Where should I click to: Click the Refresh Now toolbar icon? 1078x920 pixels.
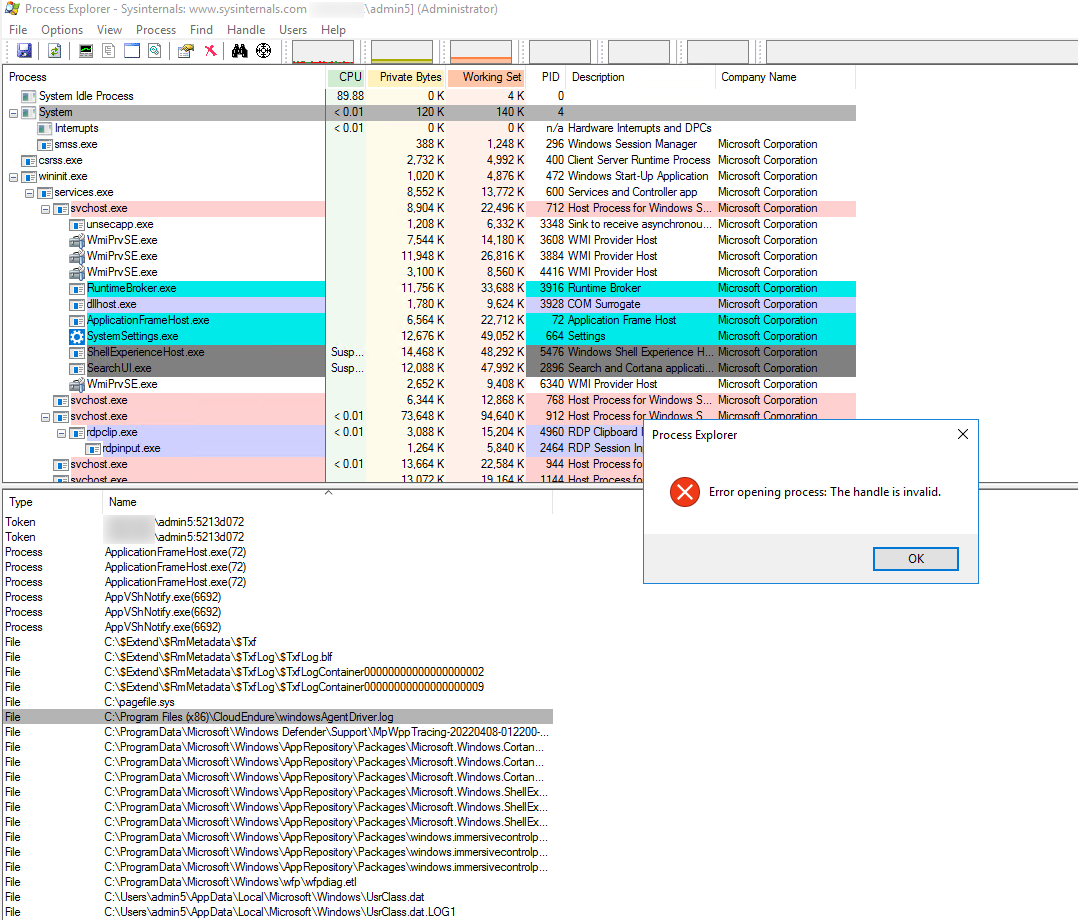(x=54, y=51)
